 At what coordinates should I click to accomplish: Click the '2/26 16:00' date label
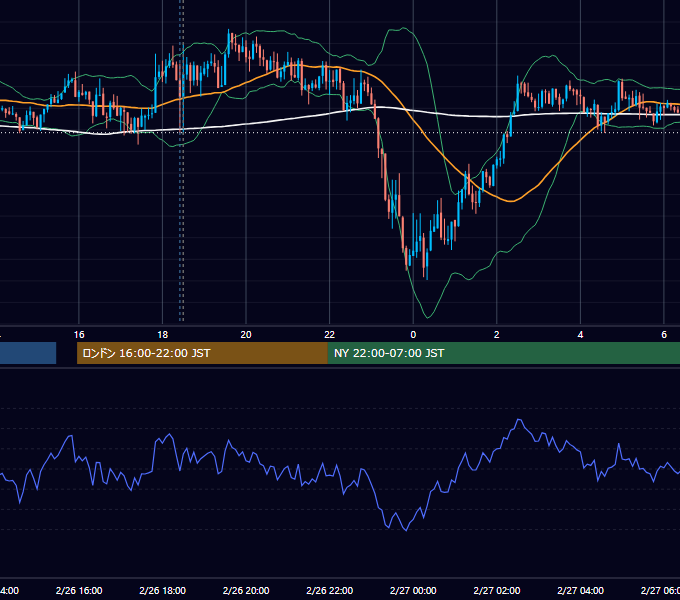[x=79, y=590]
